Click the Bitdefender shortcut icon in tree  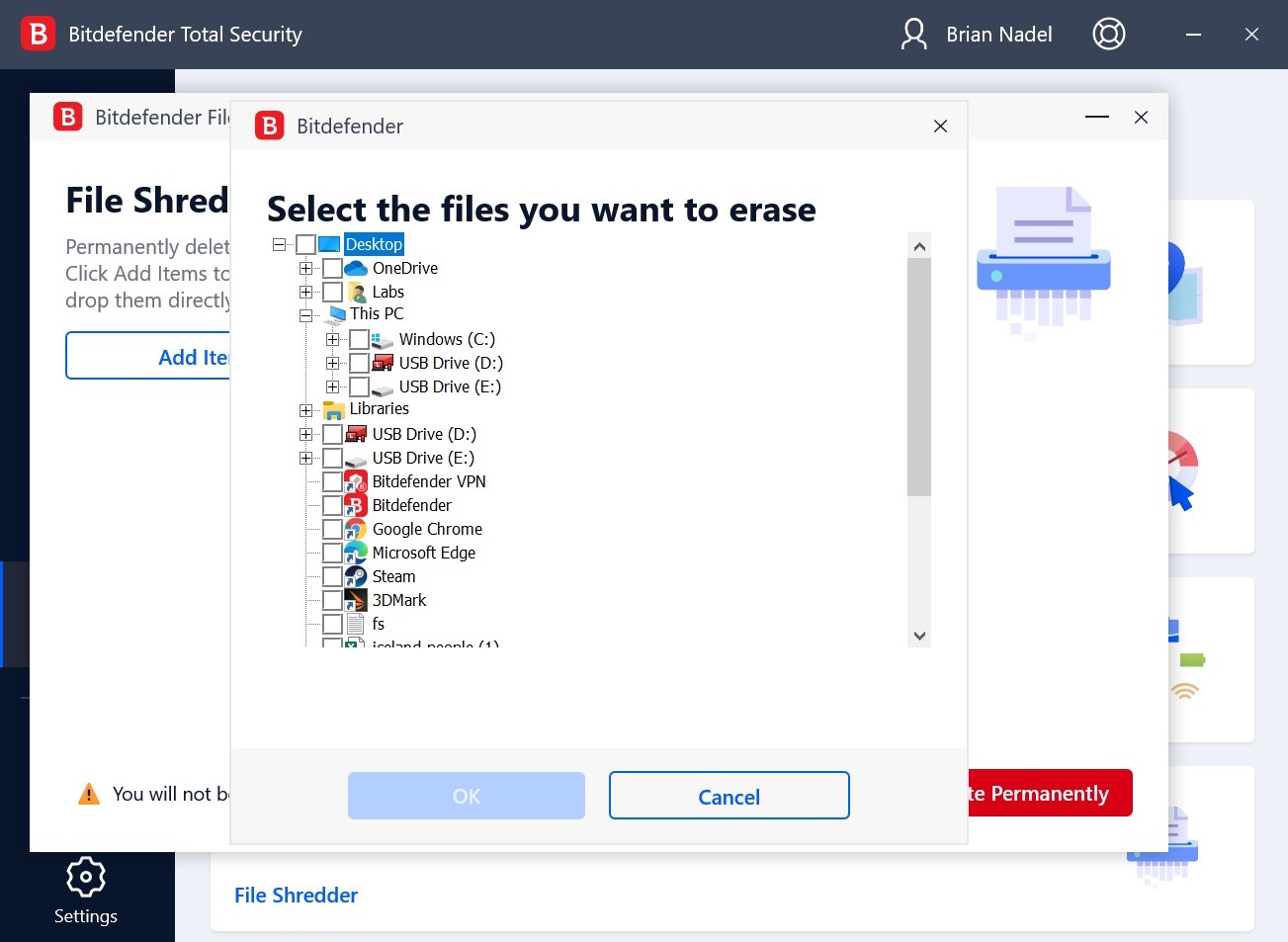356,505
